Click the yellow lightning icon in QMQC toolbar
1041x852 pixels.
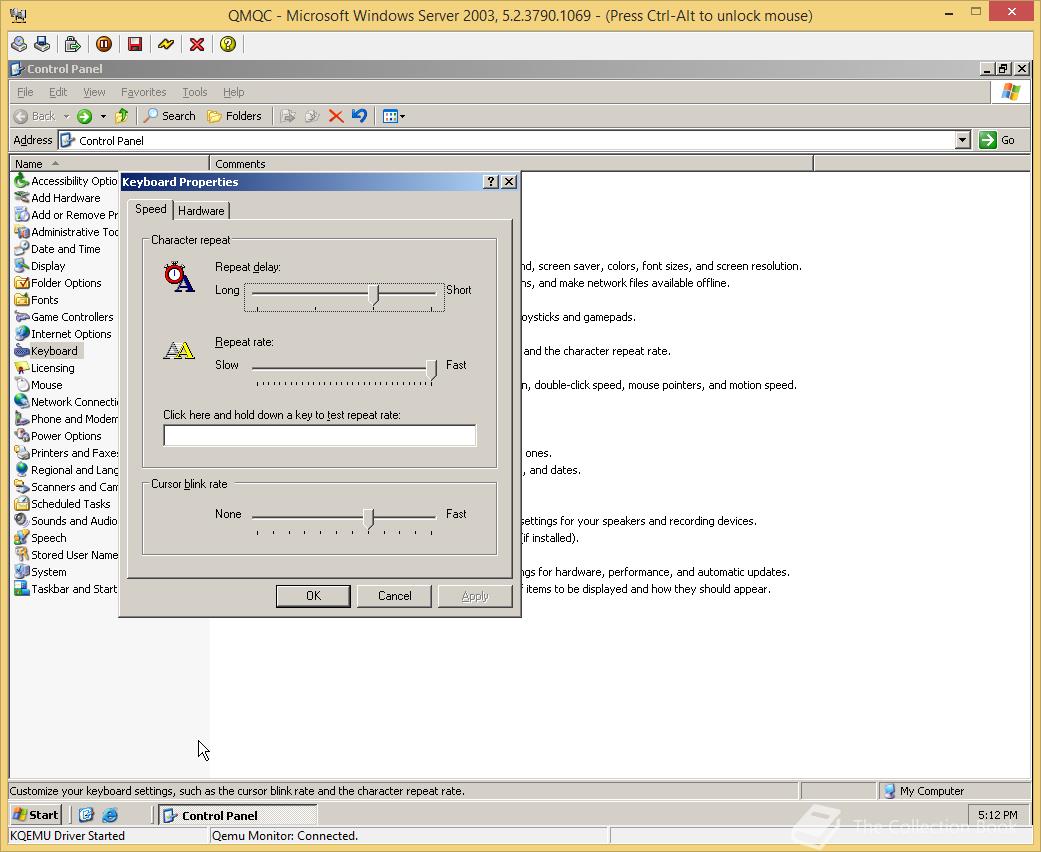coord(166,44)
